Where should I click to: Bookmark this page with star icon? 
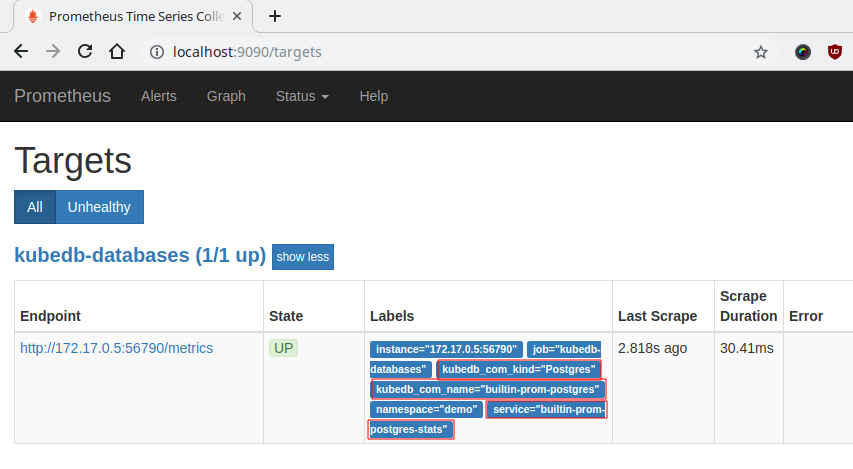761,52
